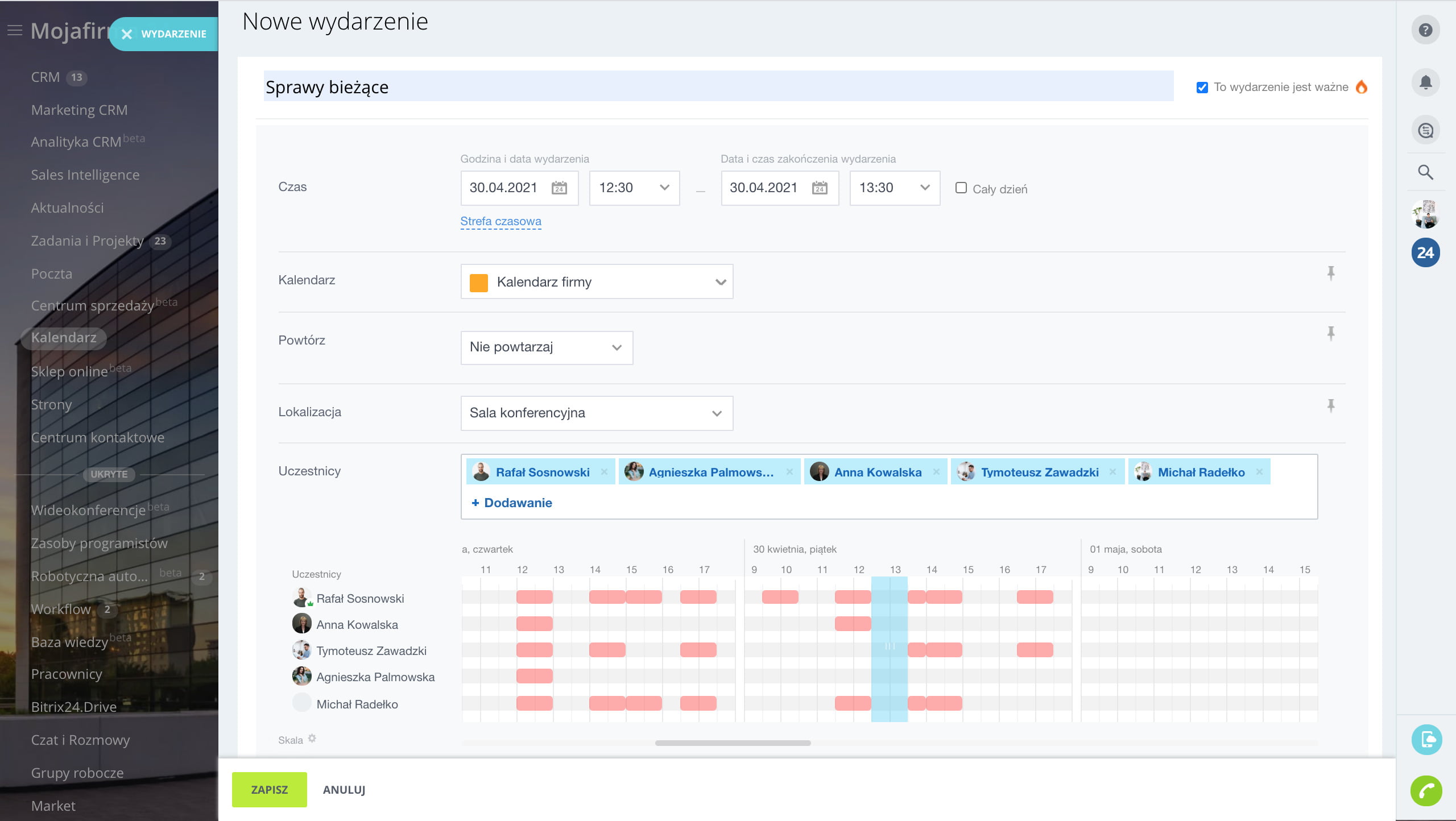Click the ZAPISZ save button

(x=270, y=790)
